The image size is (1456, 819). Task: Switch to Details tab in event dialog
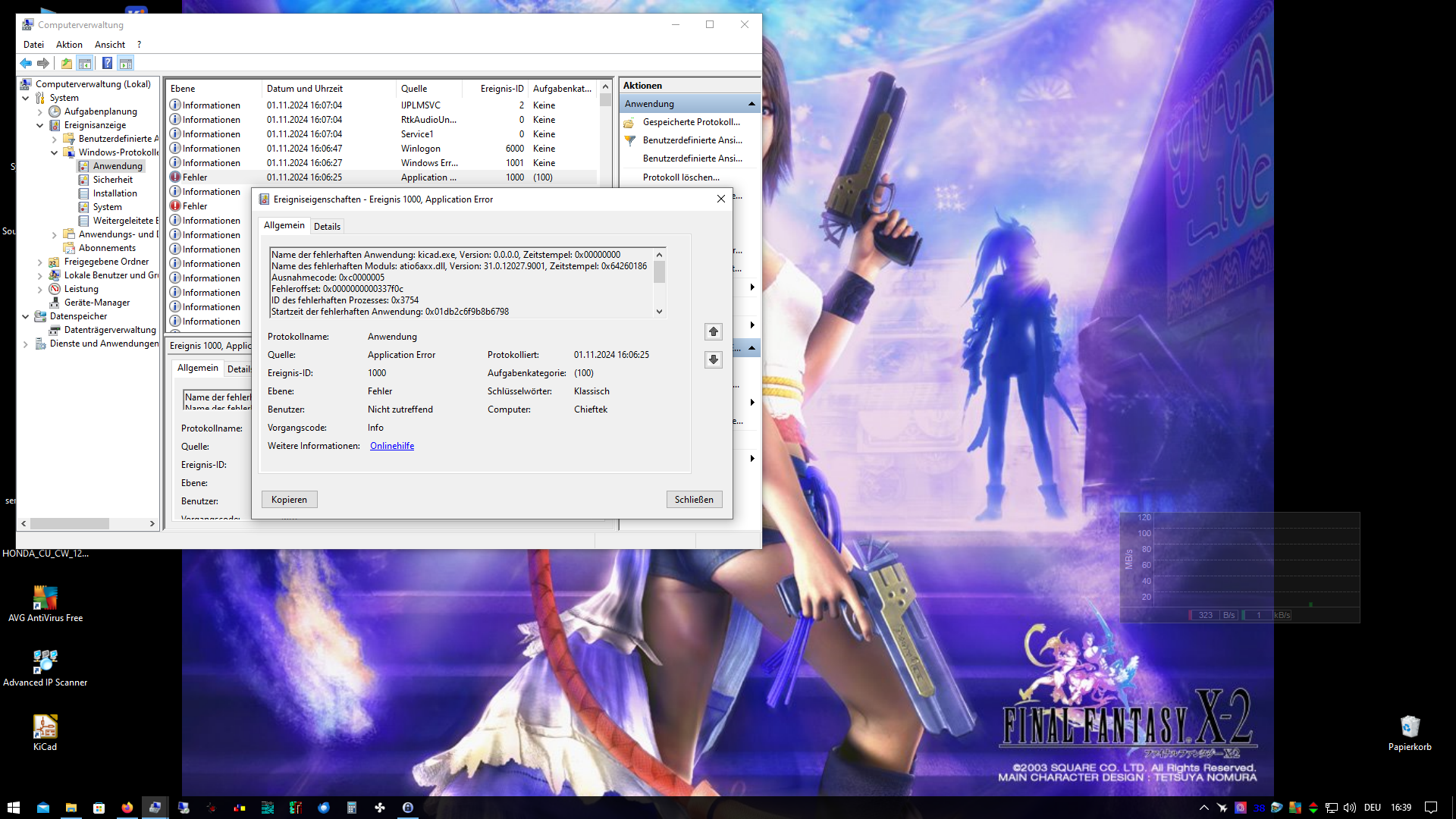(x=327, y=226)
